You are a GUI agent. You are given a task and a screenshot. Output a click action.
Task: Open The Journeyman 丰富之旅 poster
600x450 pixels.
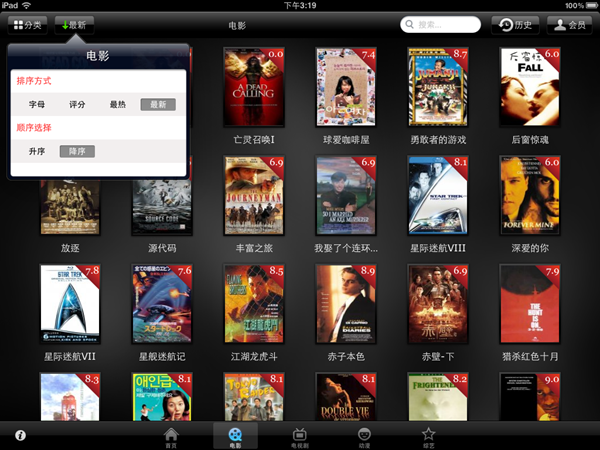click(x=254, y=195)
